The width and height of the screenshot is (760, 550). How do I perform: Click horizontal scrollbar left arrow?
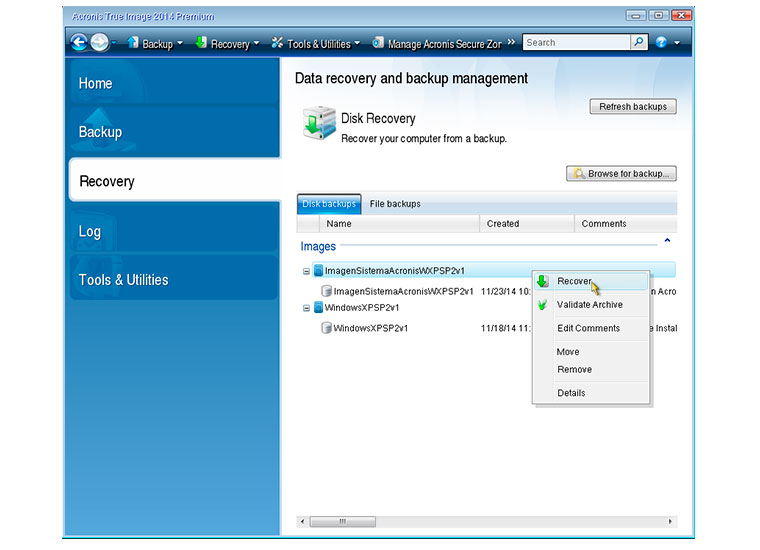coord(302,522)
